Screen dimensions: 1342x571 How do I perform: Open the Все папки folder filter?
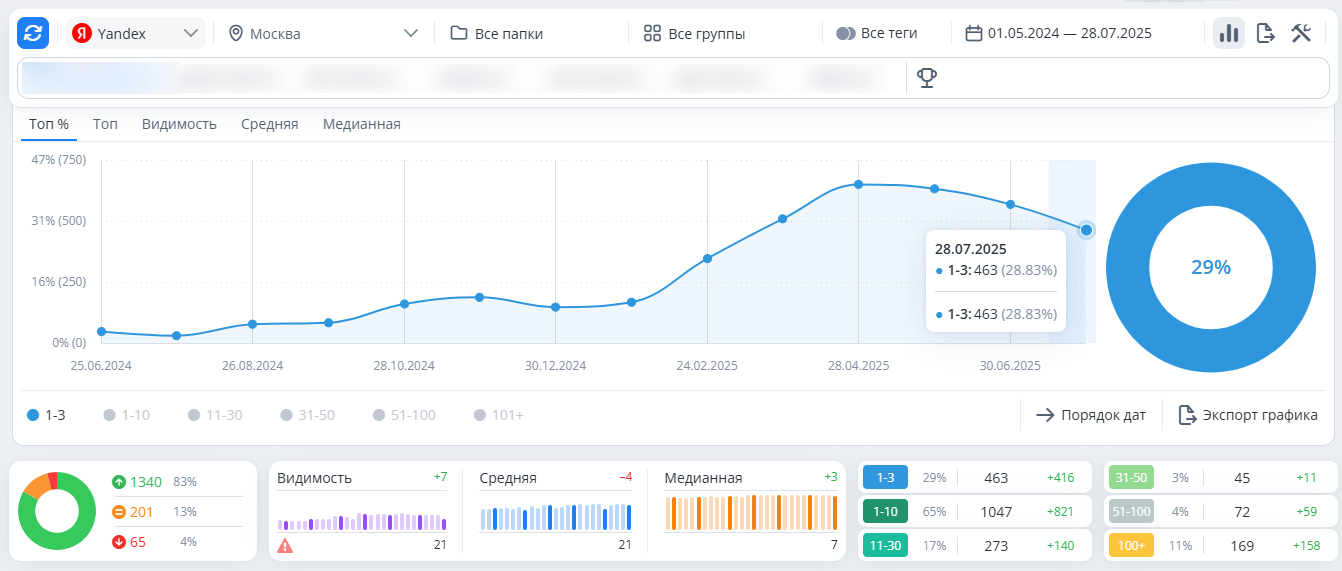[497, 33]
